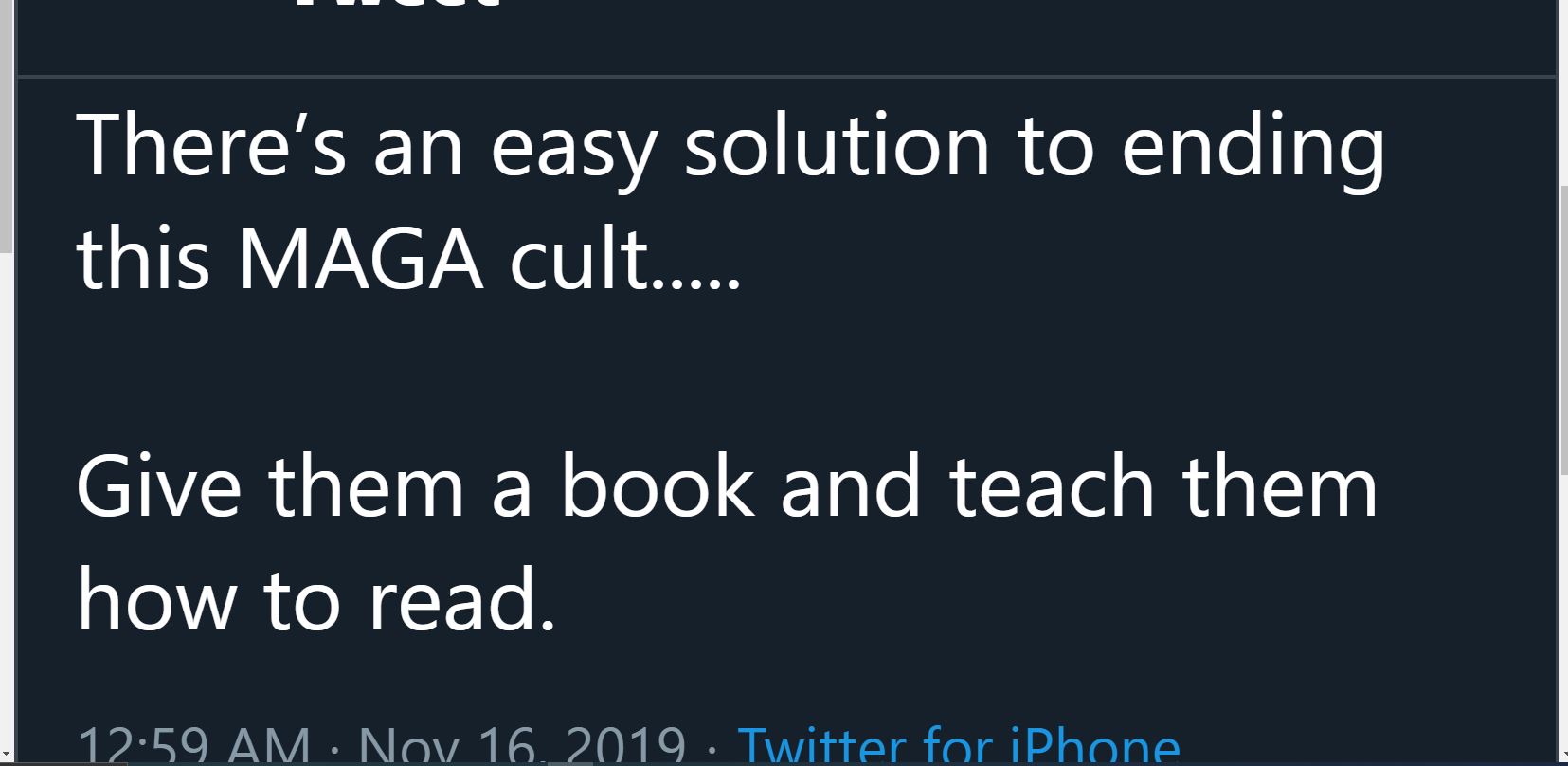Screen dimensions: 1568x766
Task: Click the 'There's an easy solution' line
Action: click(730, 147)
